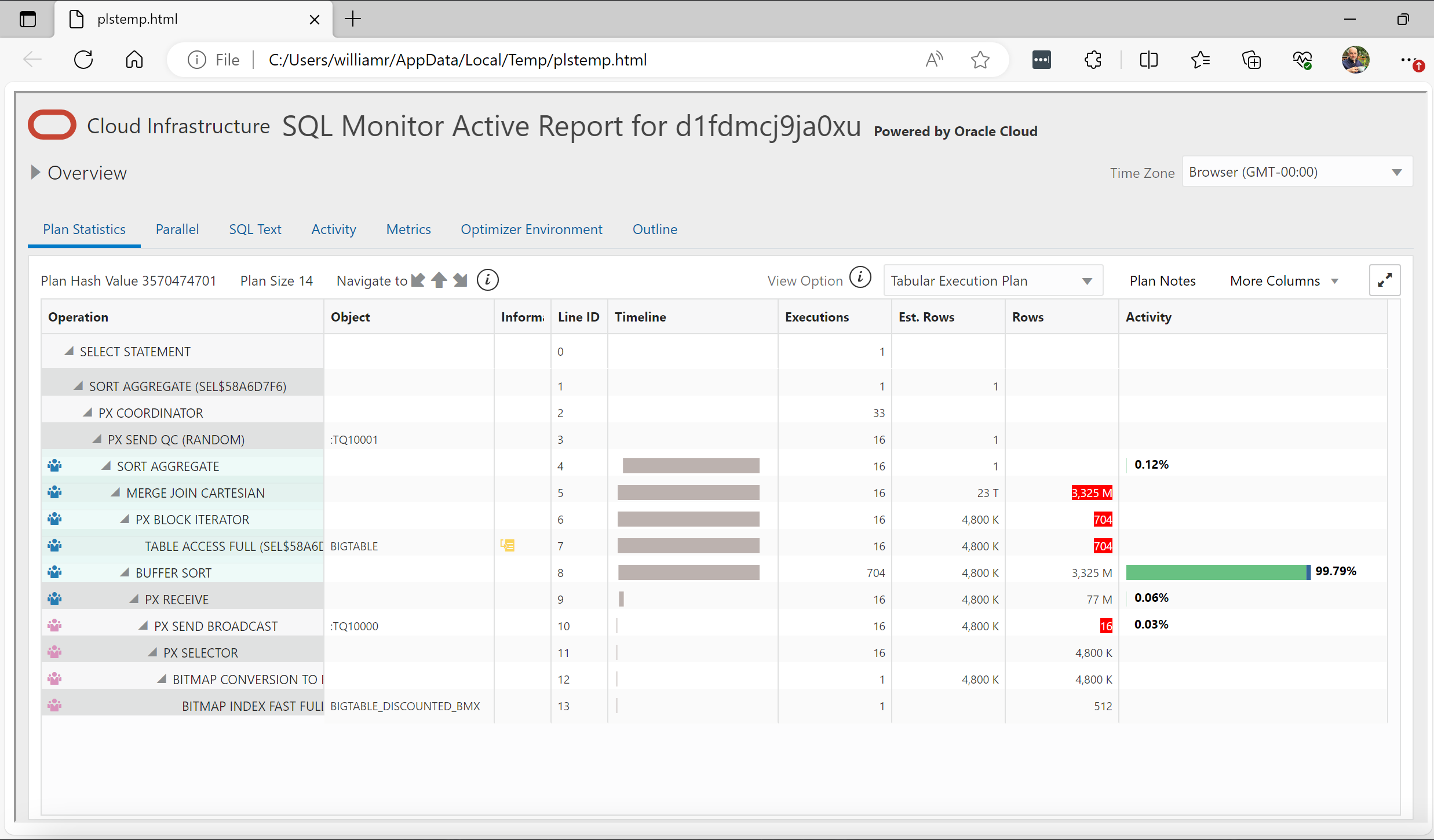Collapse the PX SELECTOR node
This screenshot has height=840, width=1434.
(152, 652)
